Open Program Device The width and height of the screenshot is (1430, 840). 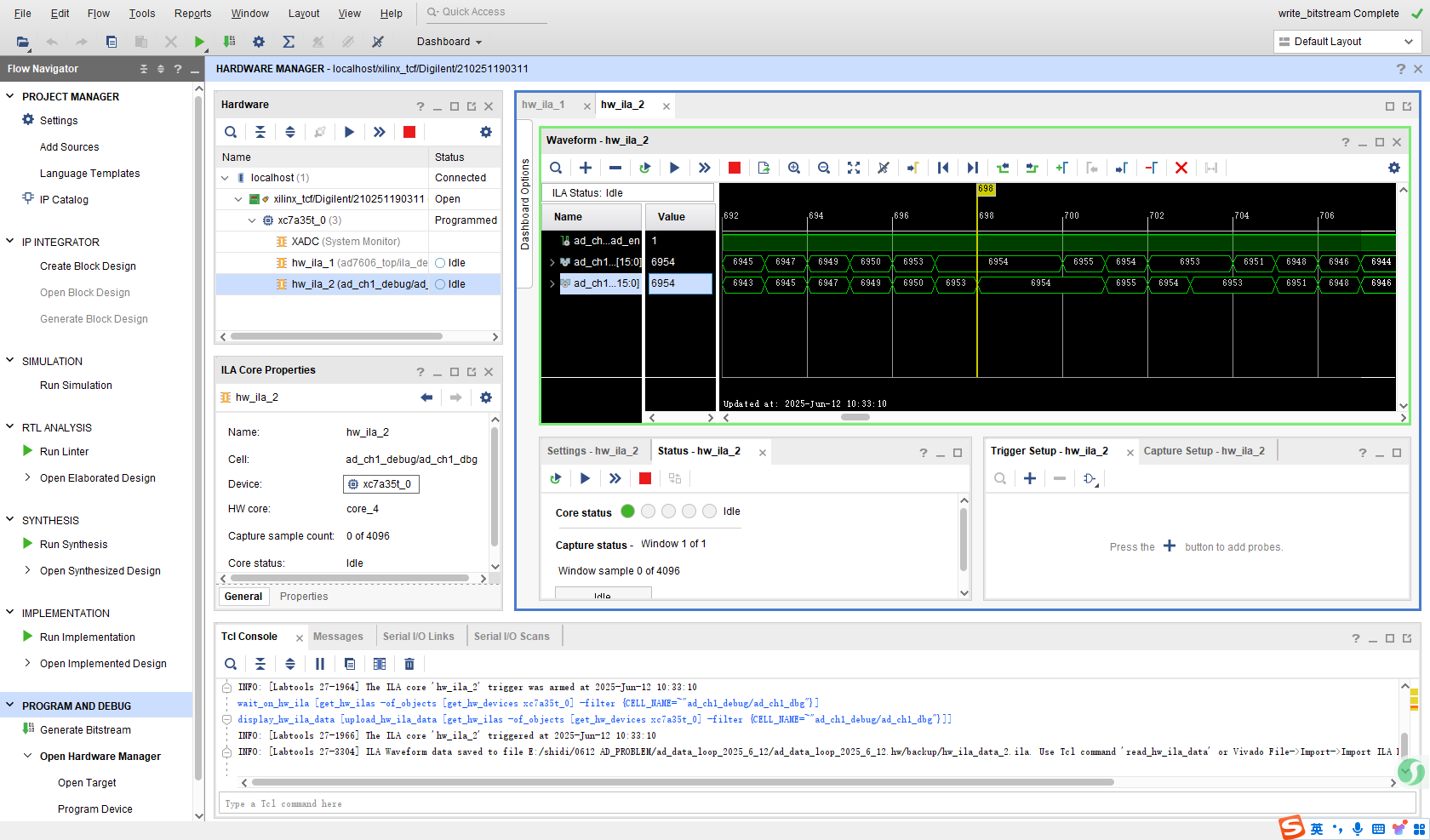(x=95, y=809)
